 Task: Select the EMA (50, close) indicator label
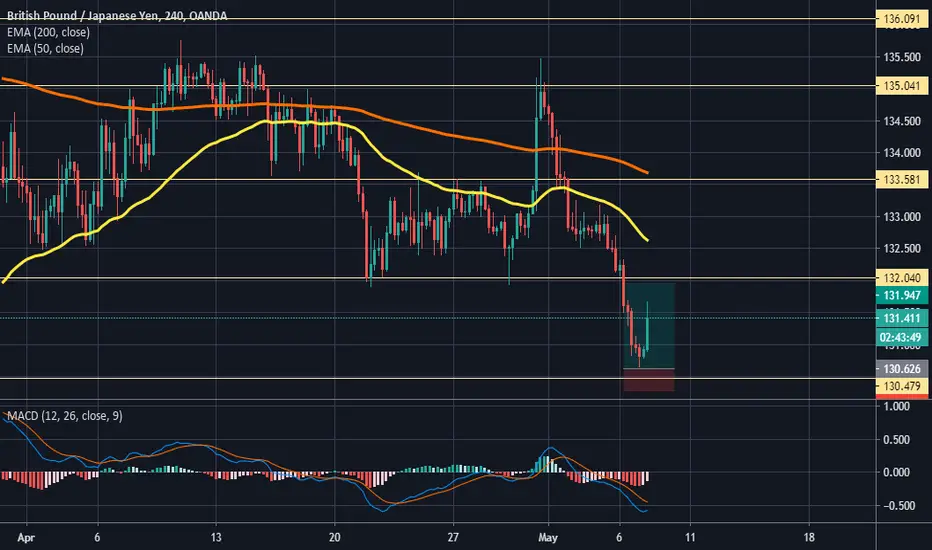(x=45, y=48)
